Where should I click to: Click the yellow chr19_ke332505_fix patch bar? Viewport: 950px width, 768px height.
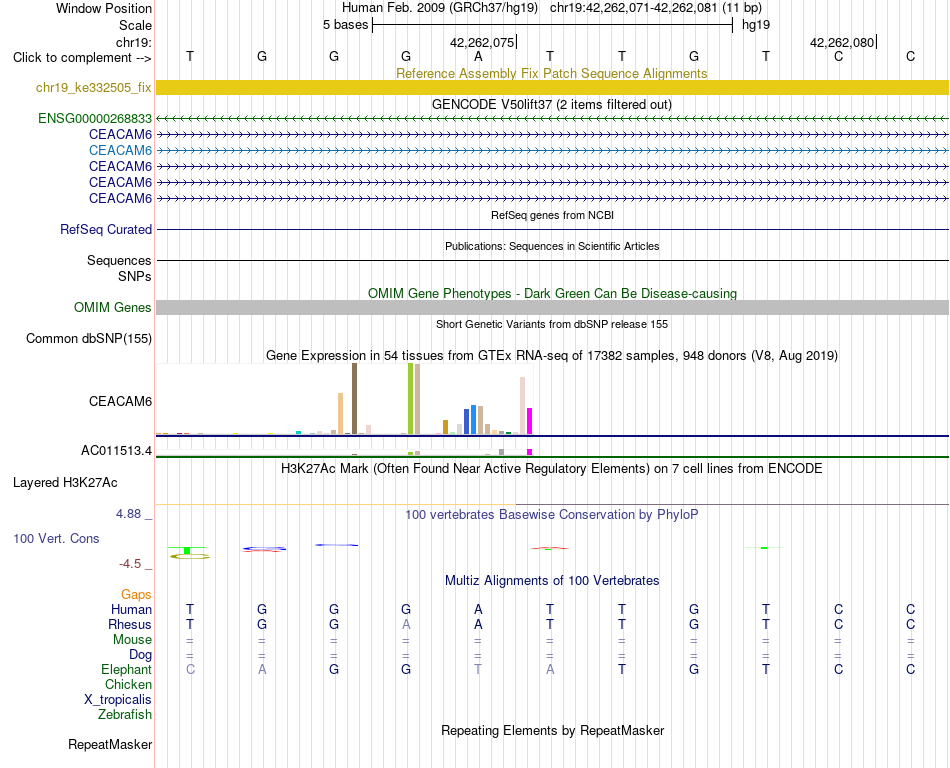click(552, 87)
